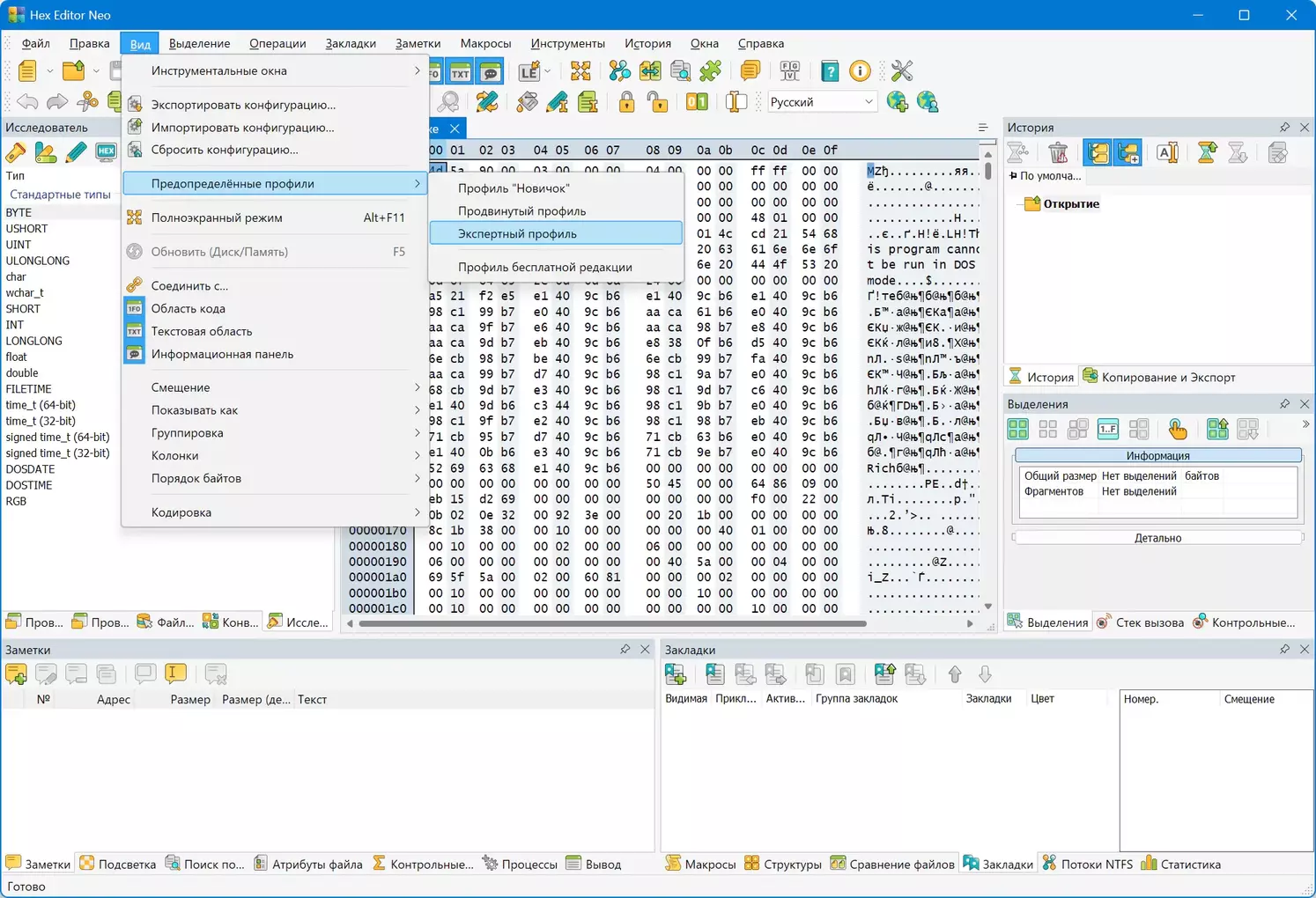Click the pointing hand icon in Выделения panel

tap(1177, 429)
